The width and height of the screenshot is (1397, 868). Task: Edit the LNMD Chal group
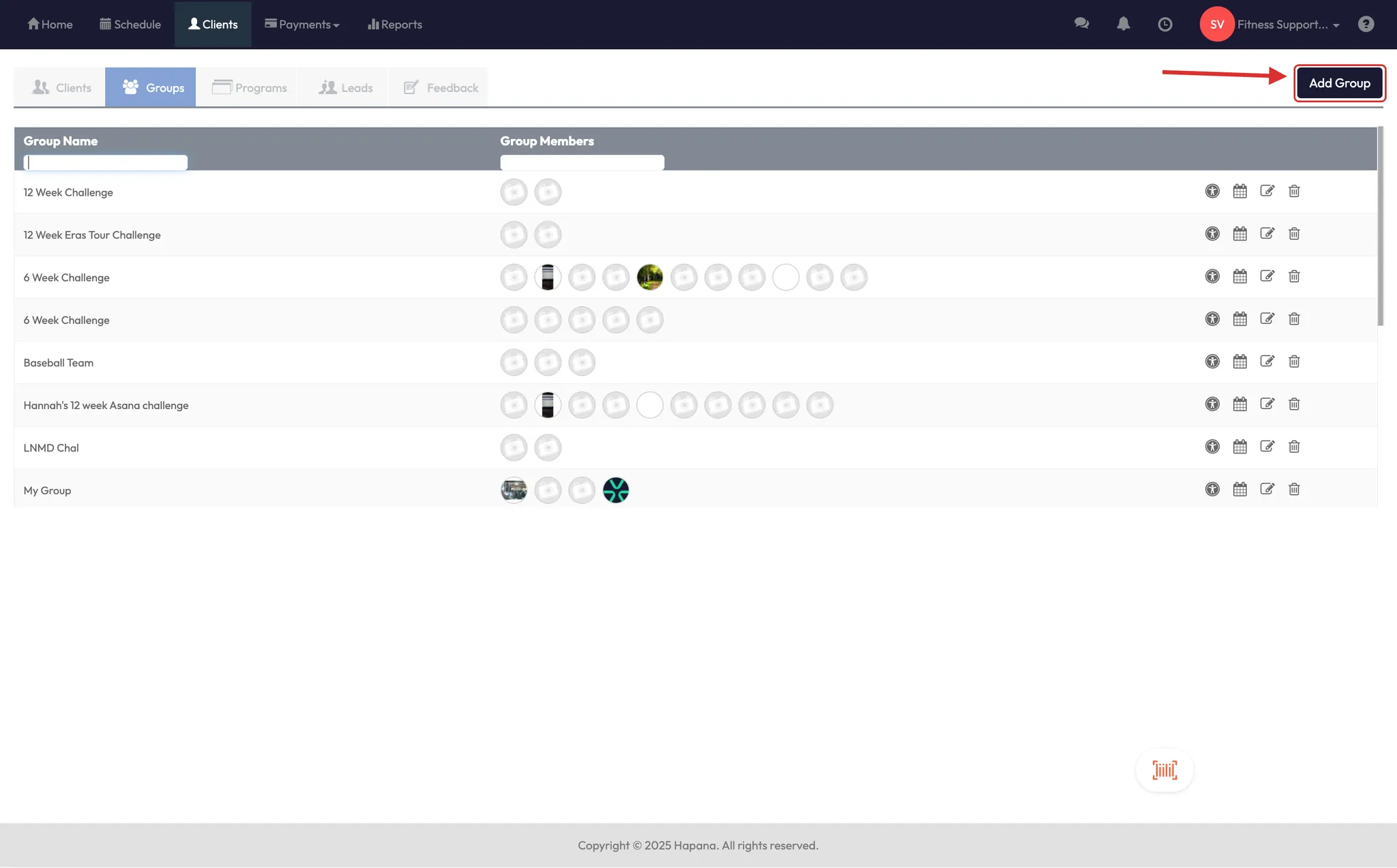[x=1267, y=447]
